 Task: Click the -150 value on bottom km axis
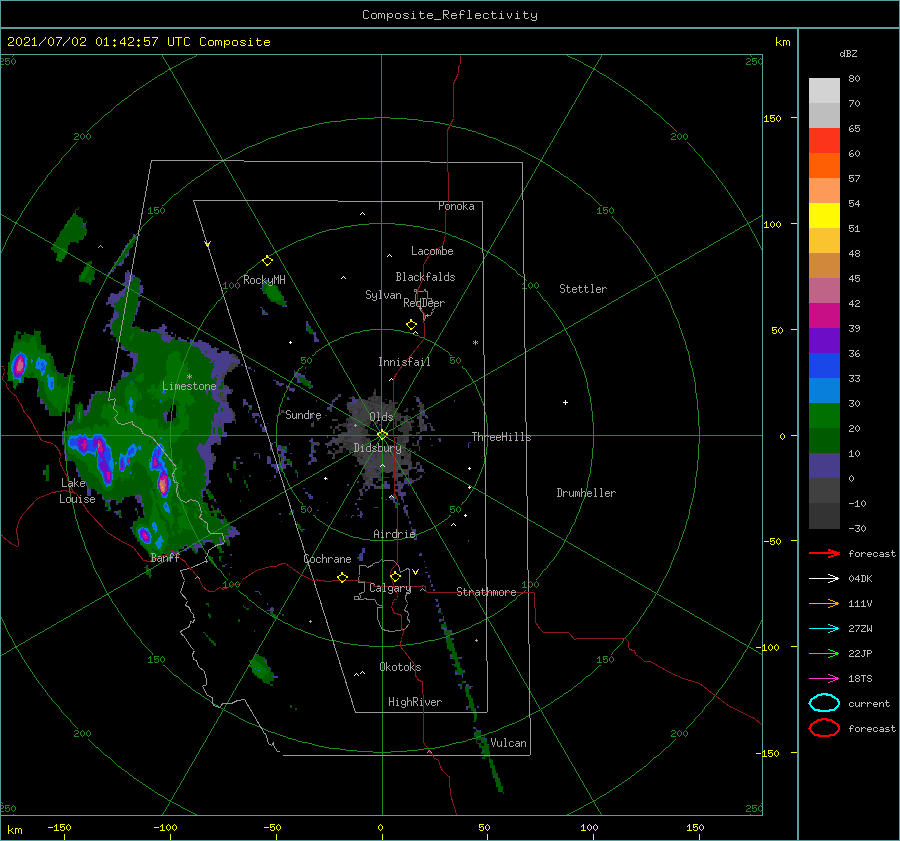click(x=59, y=827)
